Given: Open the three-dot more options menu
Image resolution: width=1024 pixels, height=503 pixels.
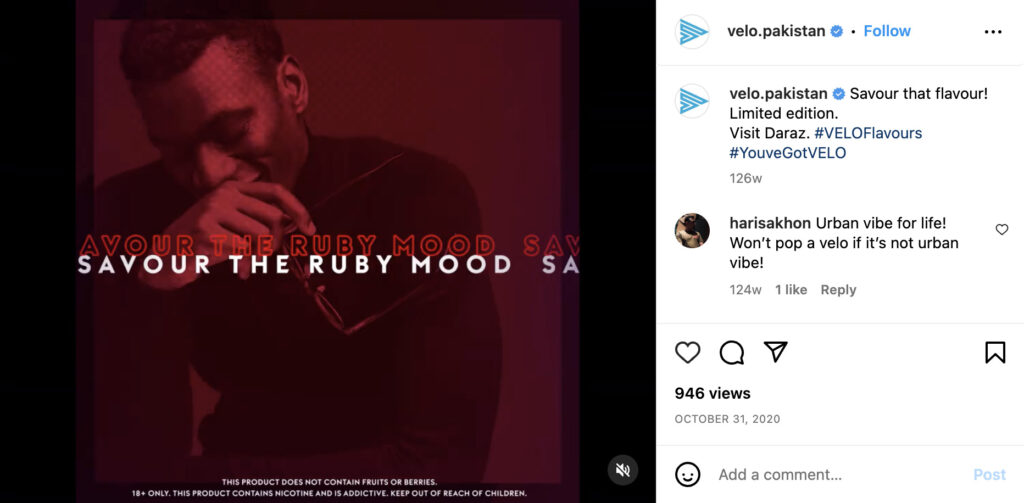Looking at the screenshot, I should click(993, 31).
